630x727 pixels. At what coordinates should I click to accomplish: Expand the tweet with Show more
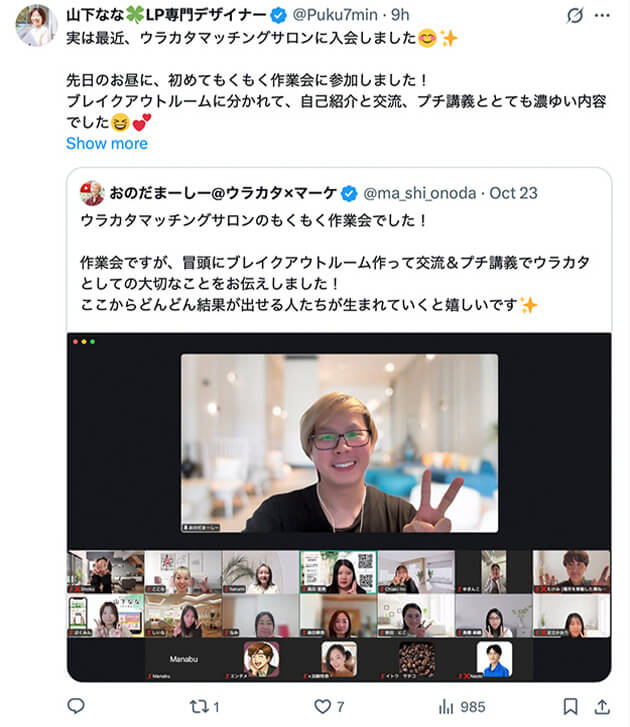pyautogui.click(x=107, y=143)
